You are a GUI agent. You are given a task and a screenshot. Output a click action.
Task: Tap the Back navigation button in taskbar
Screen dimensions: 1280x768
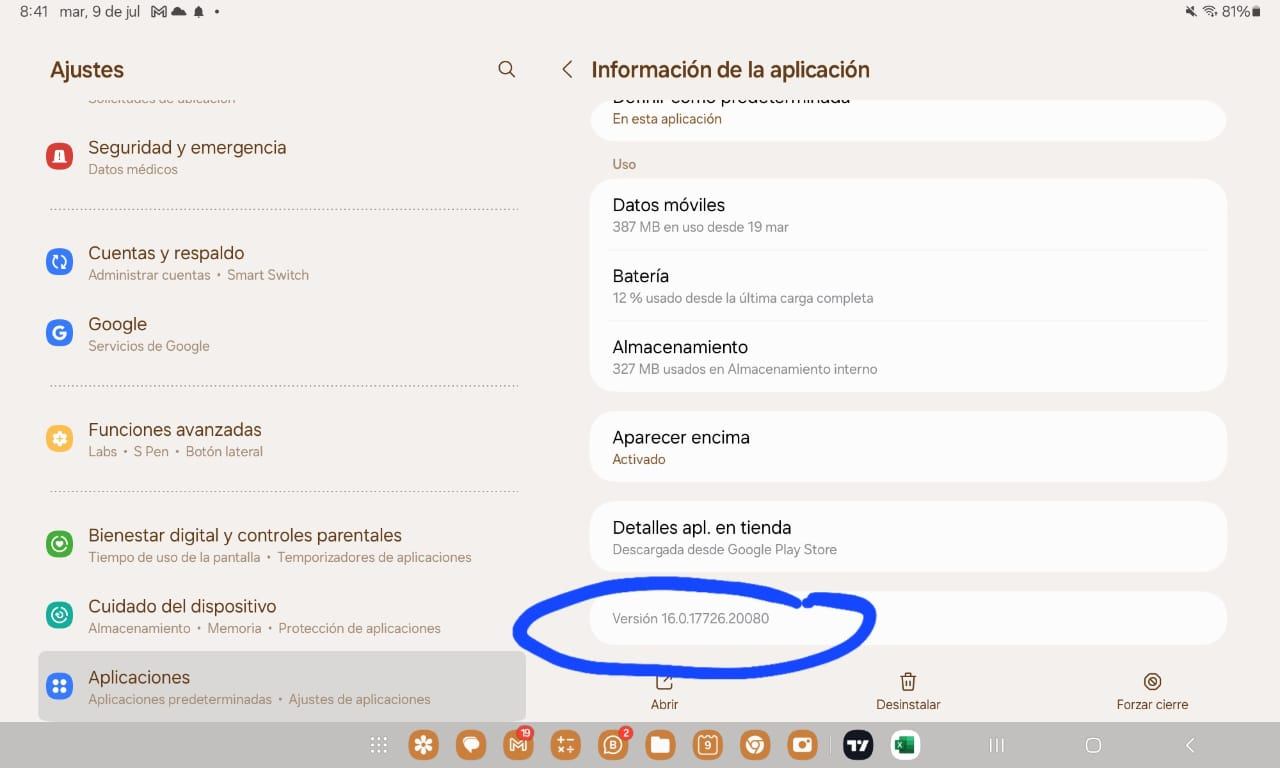click(x=1190, y=745)
